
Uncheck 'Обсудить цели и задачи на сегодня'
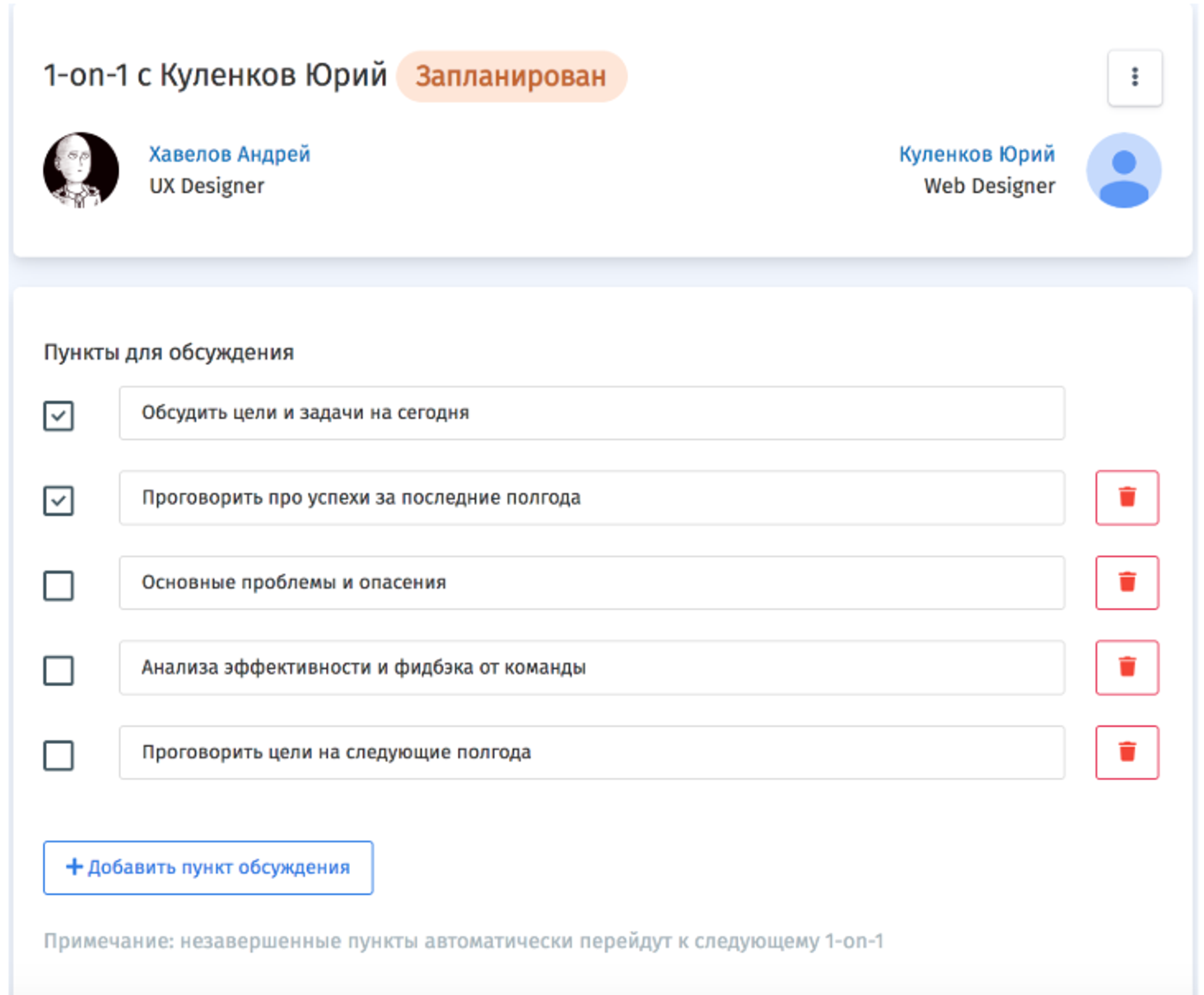pos(58,415)
